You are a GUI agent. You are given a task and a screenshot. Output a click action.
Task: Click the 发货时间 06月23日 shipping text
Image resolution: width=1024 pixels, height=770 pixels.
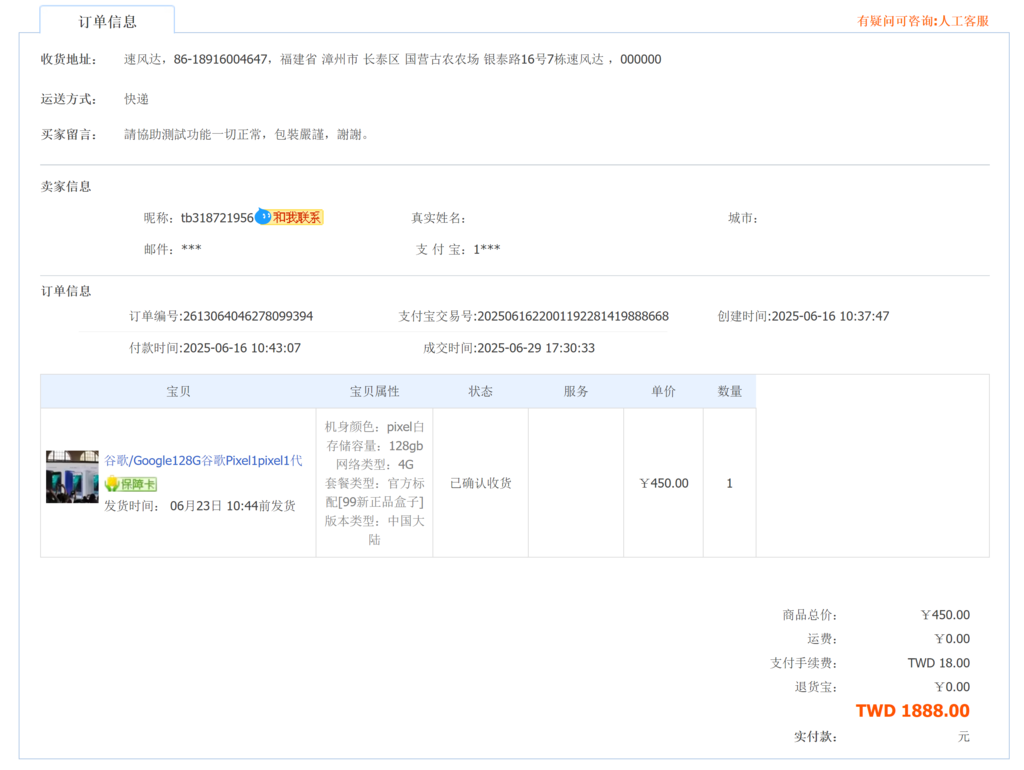tap(200, 506)
